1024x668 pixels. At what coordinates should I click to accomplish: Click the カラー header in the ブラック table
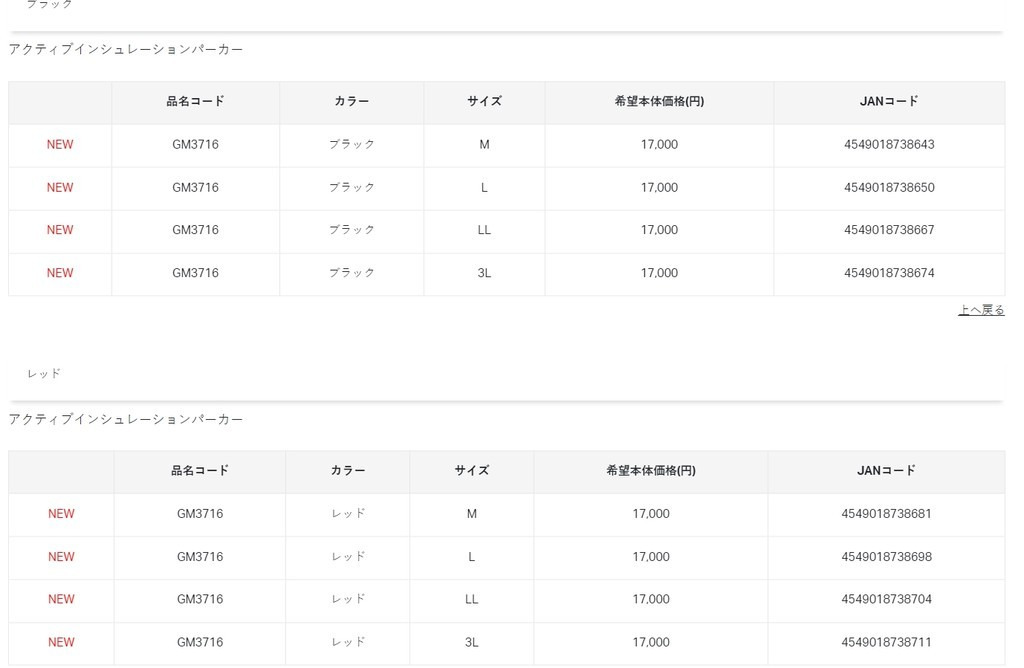coord(352,102)
